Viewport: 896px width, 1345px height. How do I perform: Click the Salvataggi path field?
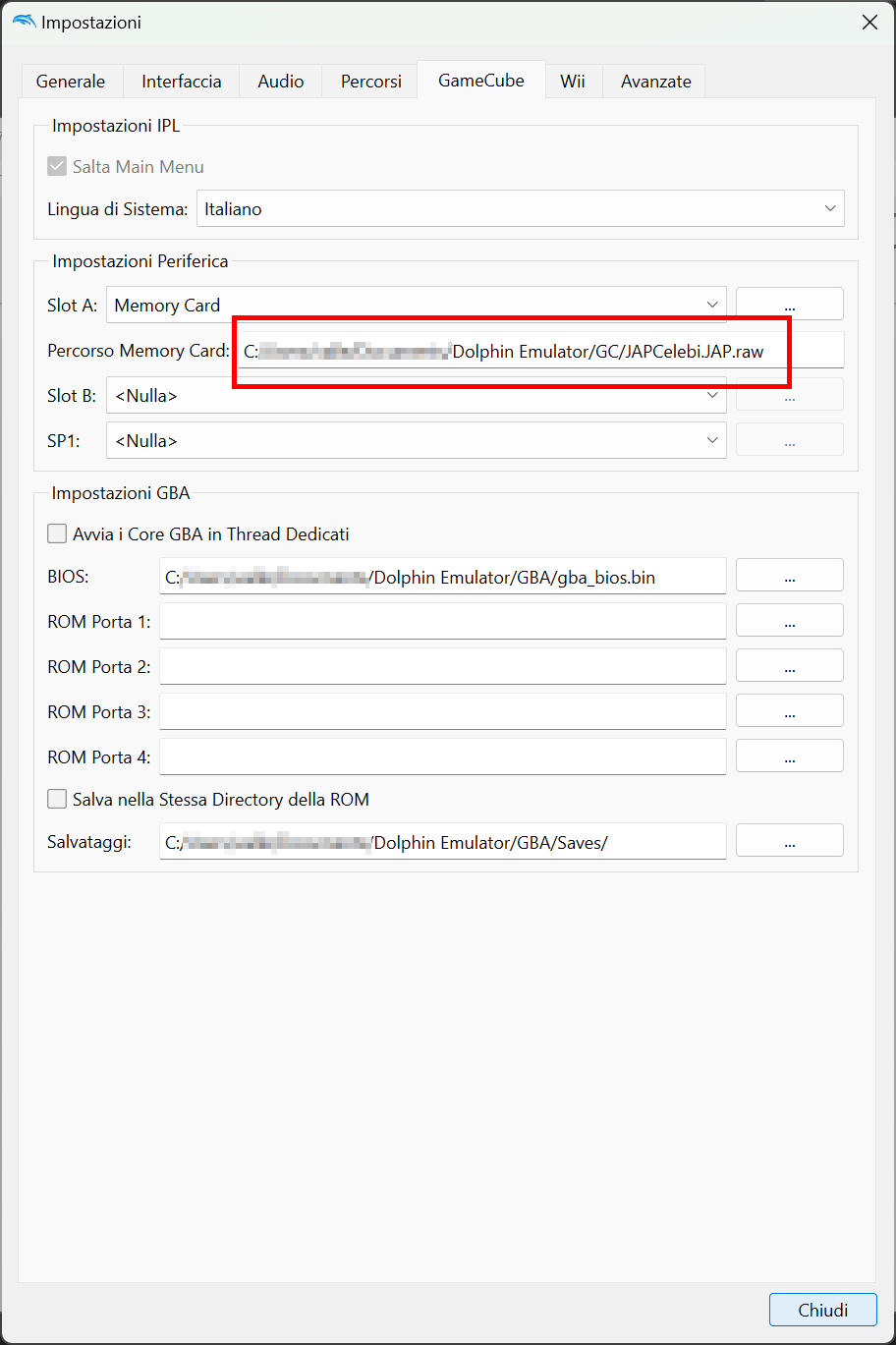(443, 842)
